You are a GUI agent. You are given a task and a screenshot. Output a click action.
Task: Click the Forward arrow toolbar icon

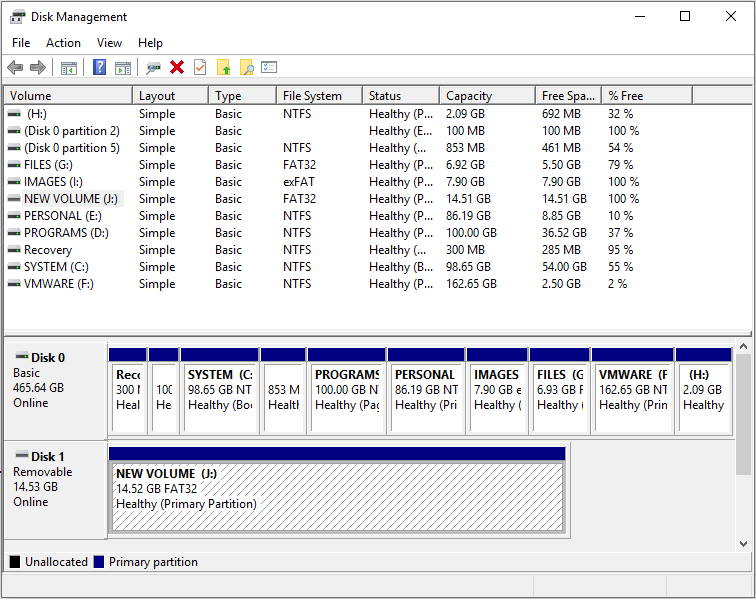(x=38, y=68)
